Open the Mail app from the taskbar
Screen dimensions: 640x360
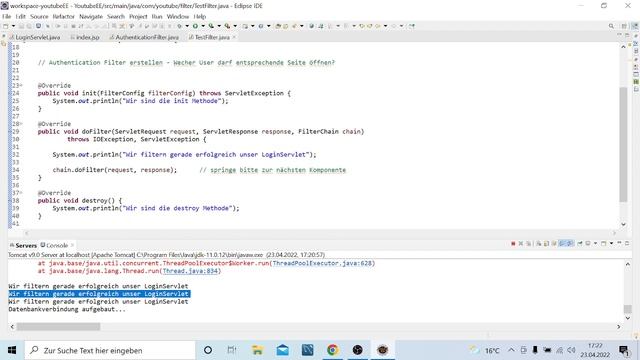pyautogui.click(x=282, y=350)
